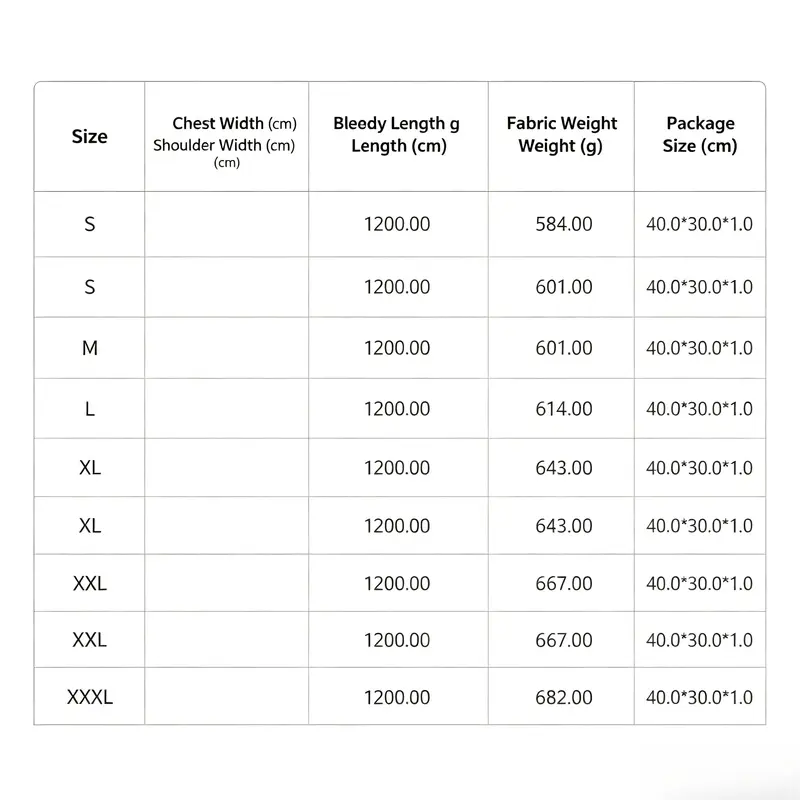Viewport: 800px width, 800px height.
Task: Select the Chest Width (cm) header text
Action: [234, 123]
